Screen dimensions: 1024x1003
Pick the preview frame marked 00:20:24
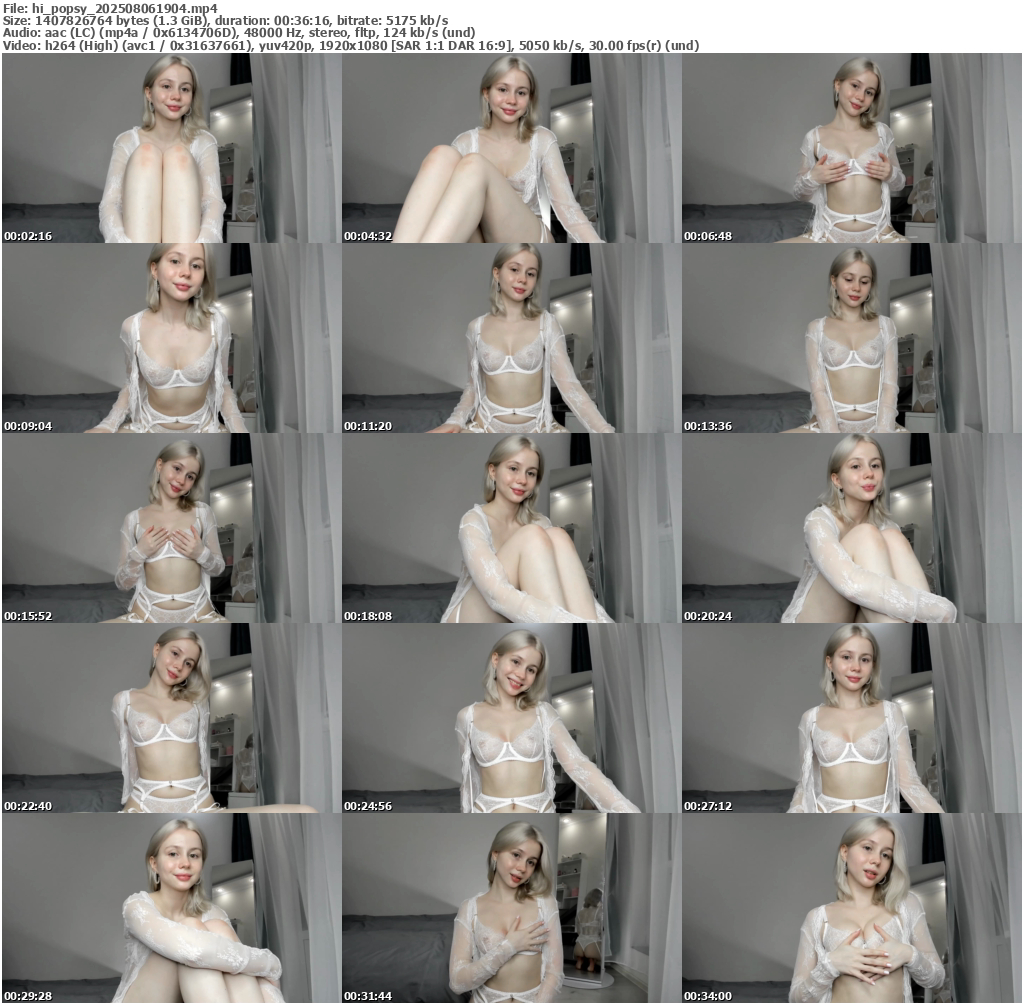pos(852,528)
